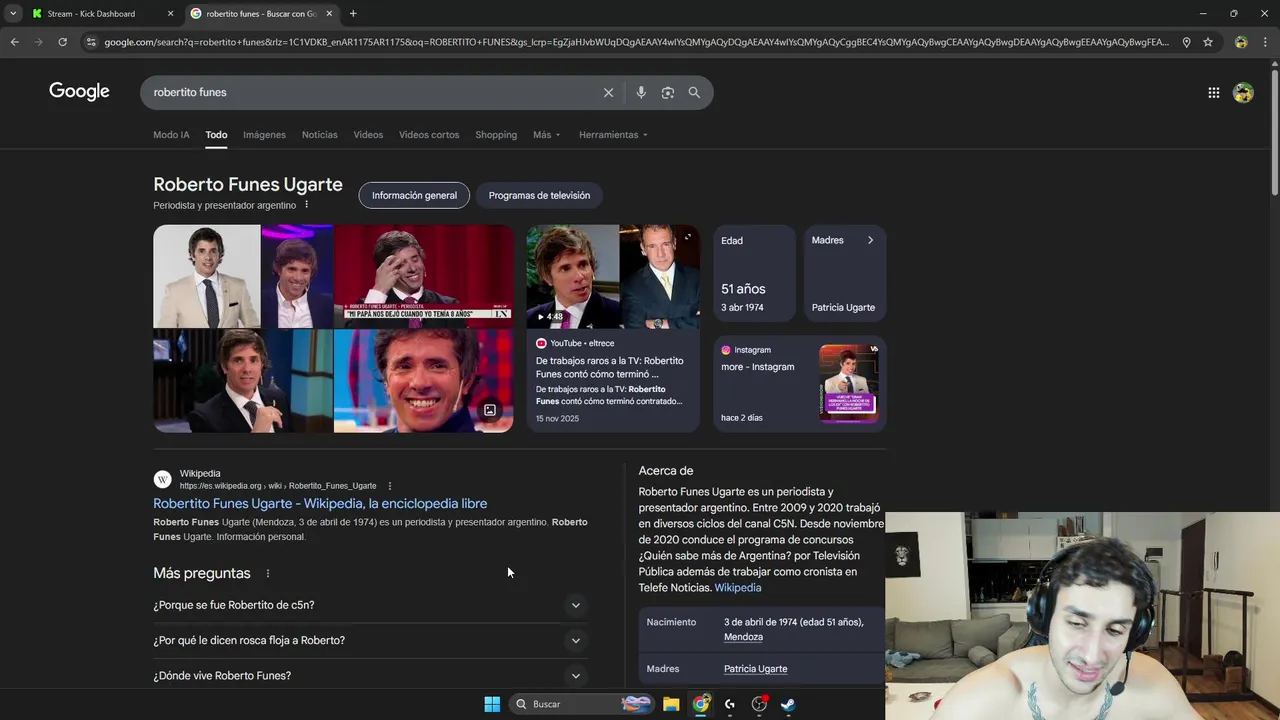Expand the Madres card arrow
The height and width of the screenshot is (720, 1280).
coord(870,240)
